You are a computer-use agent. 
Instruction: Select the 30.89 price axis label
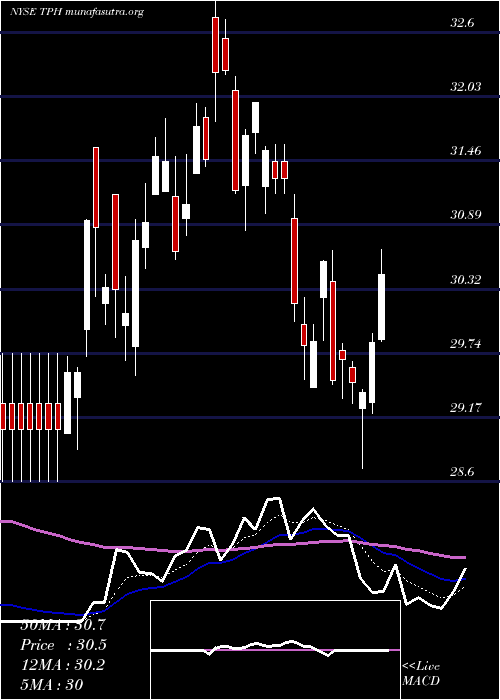(466, 215)
